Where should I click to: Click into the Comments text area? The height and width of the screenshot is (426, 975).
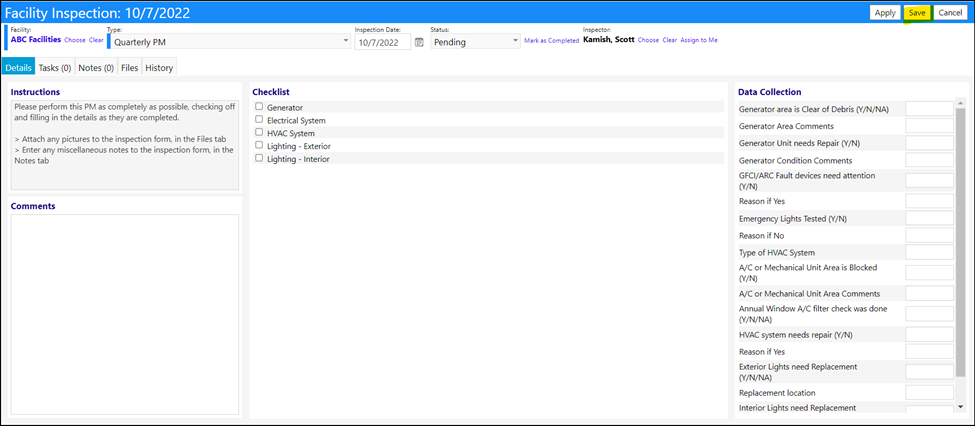point(124,314)
